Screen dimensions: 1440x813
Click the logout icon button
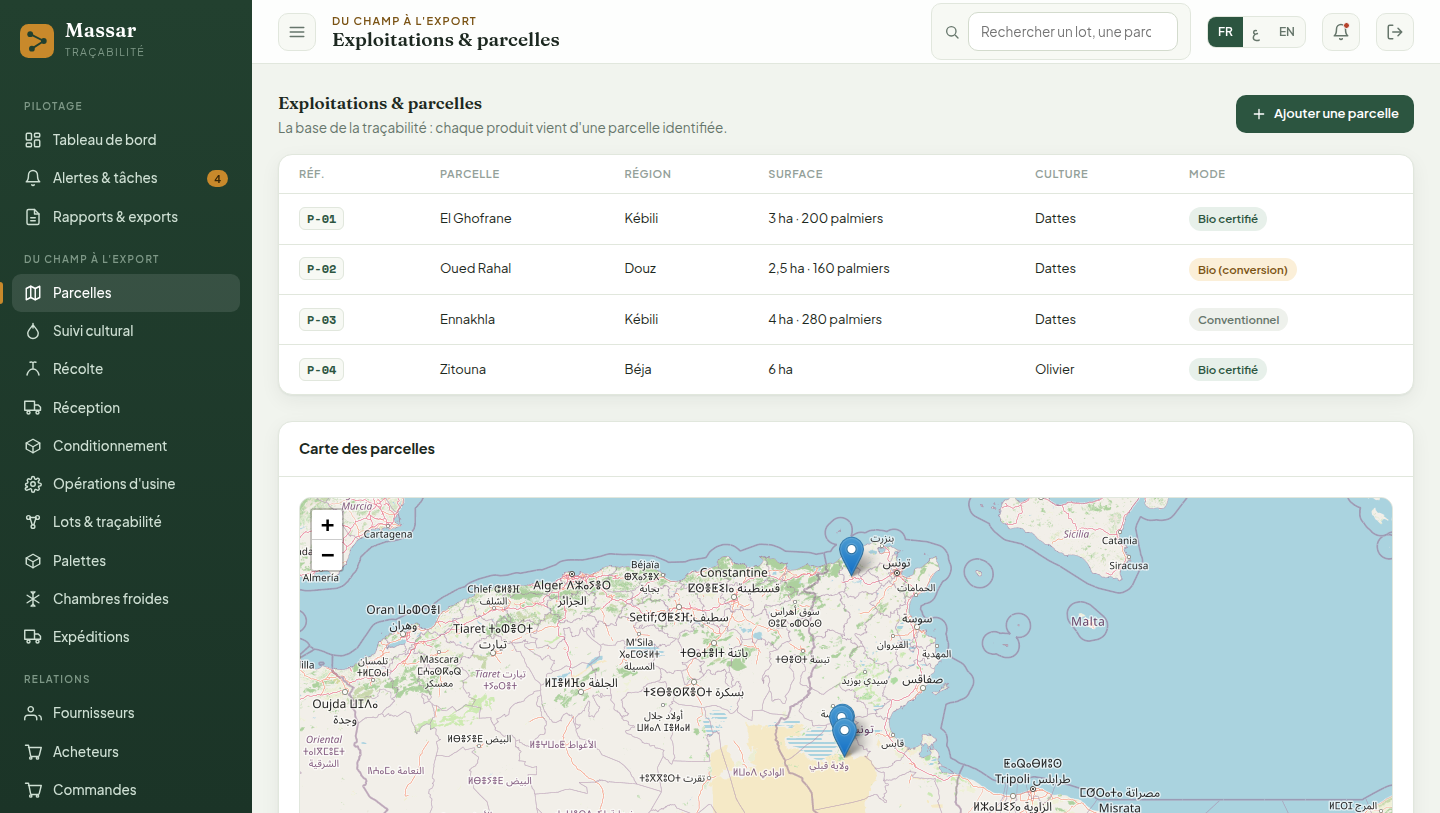click(x=1395, y=32)
